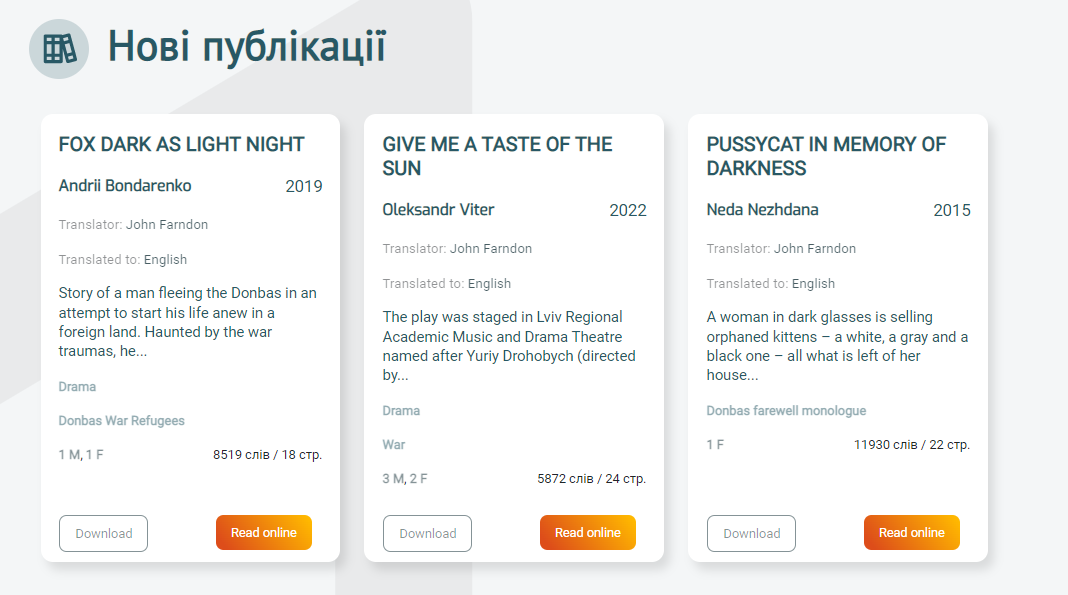Open Pussycat In Memory Of Darkness title
This screenshot has height=595, width=1068.
coord(826,156)
